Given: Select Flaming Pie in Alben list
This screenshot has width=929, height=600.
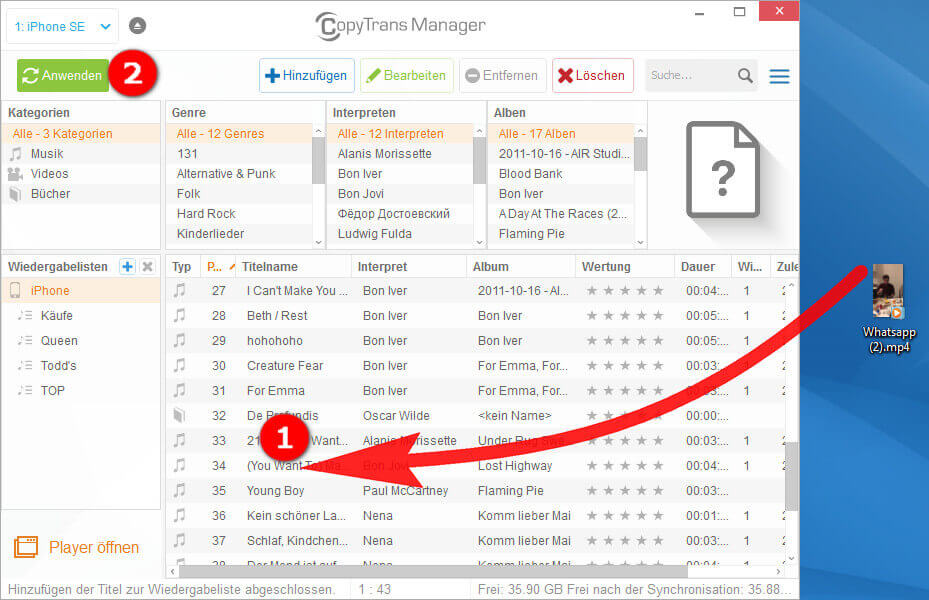Looking at the screenshot, I should (561, 234).
